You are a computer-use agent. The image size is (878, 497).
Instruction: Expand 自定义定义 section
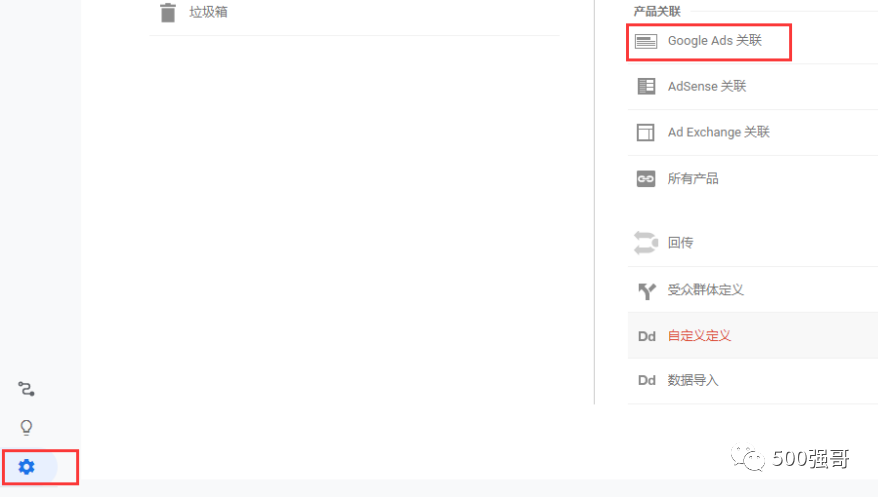(699, 336)
